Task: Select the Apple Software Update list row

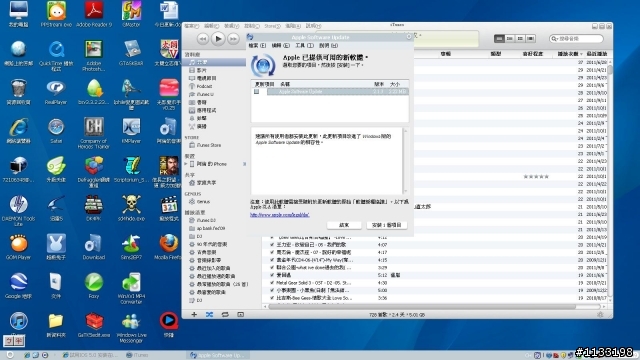Action: [x=330, y=91]
